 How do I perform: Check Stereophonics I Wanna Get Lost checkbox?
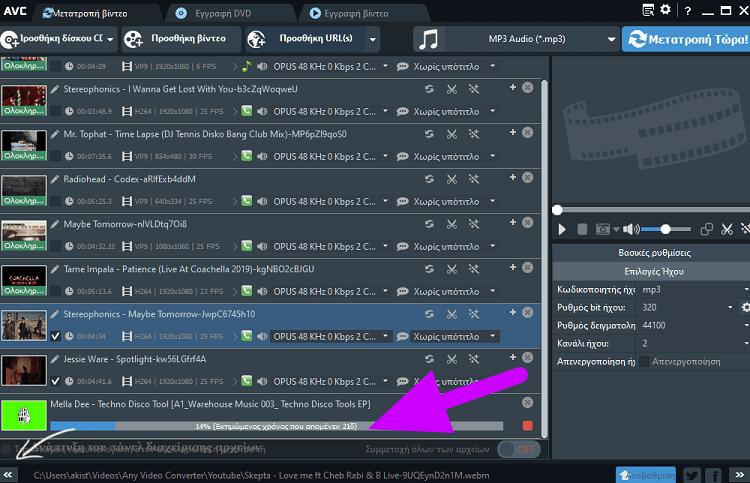[55, 111]
